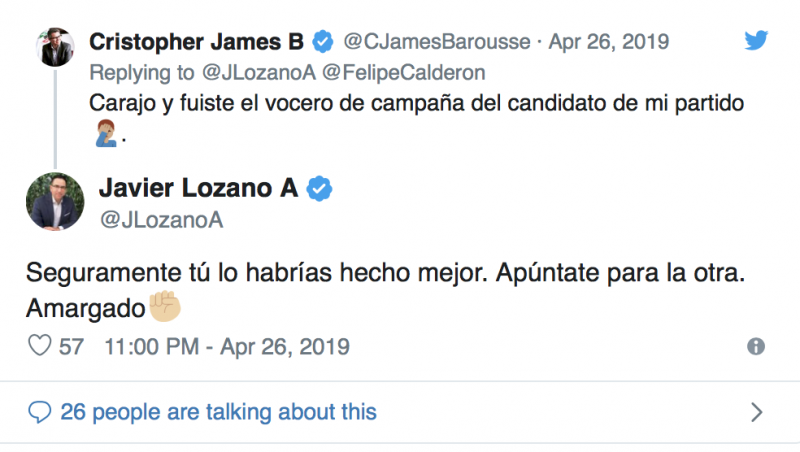Screen dimensions: 800x452
Task: Open Cristopher James B's profile picture
Action: point(56,46)
